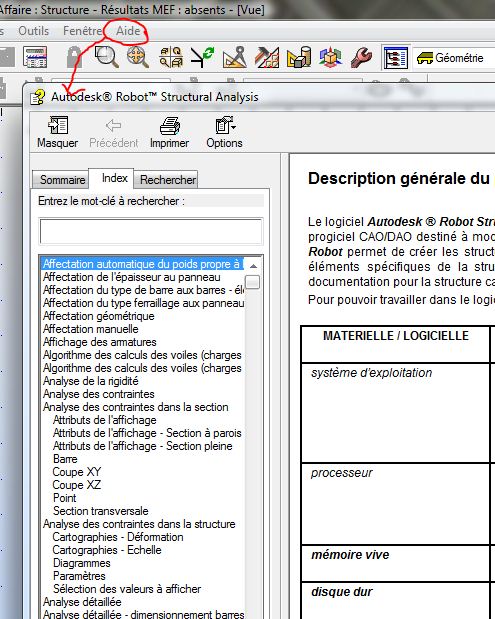Screen dimensions: 495x619
Task: Click the index list scroll-up arrow
Action: 253,266
